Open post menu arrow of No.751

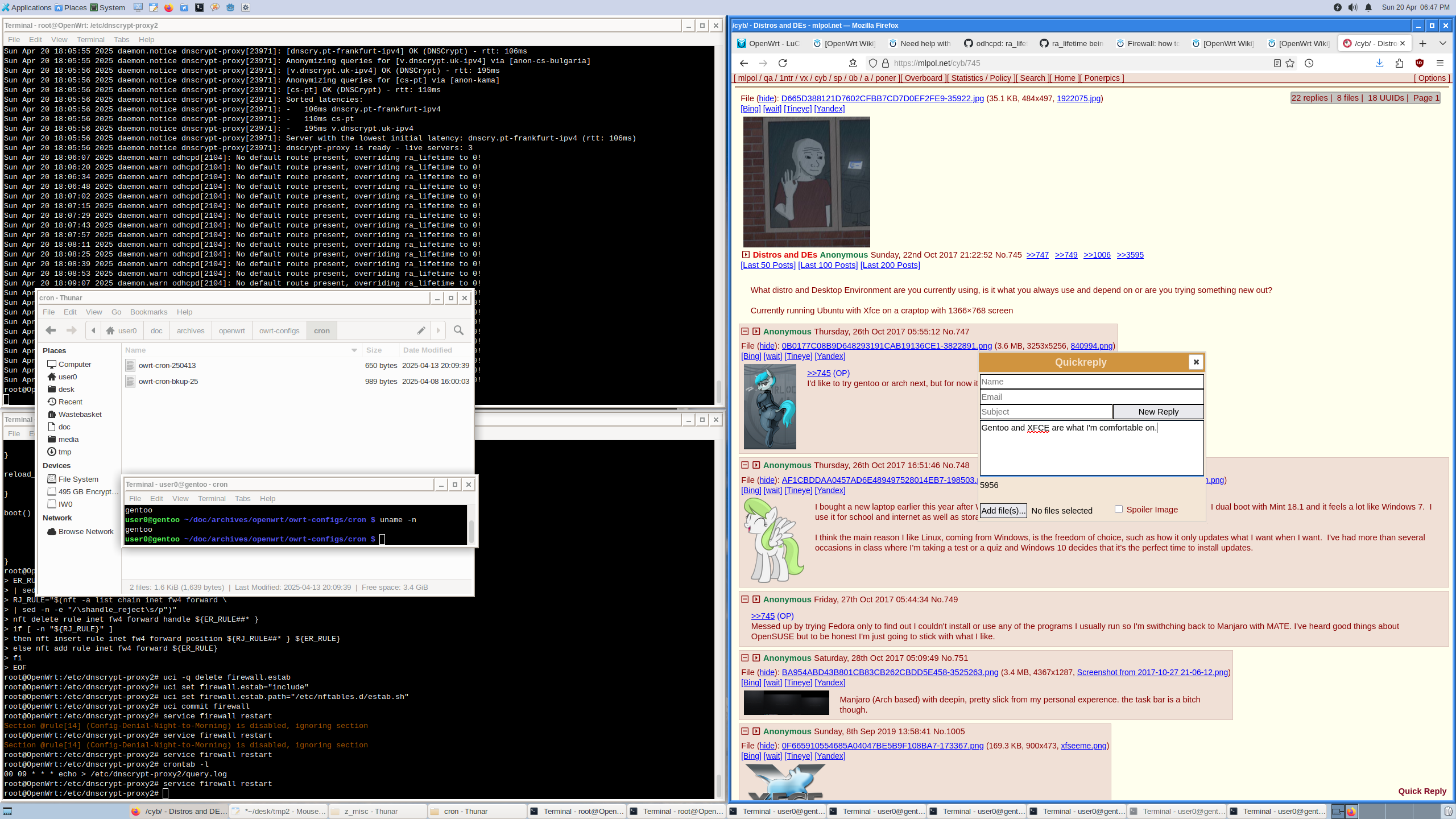tap(756, 657)
